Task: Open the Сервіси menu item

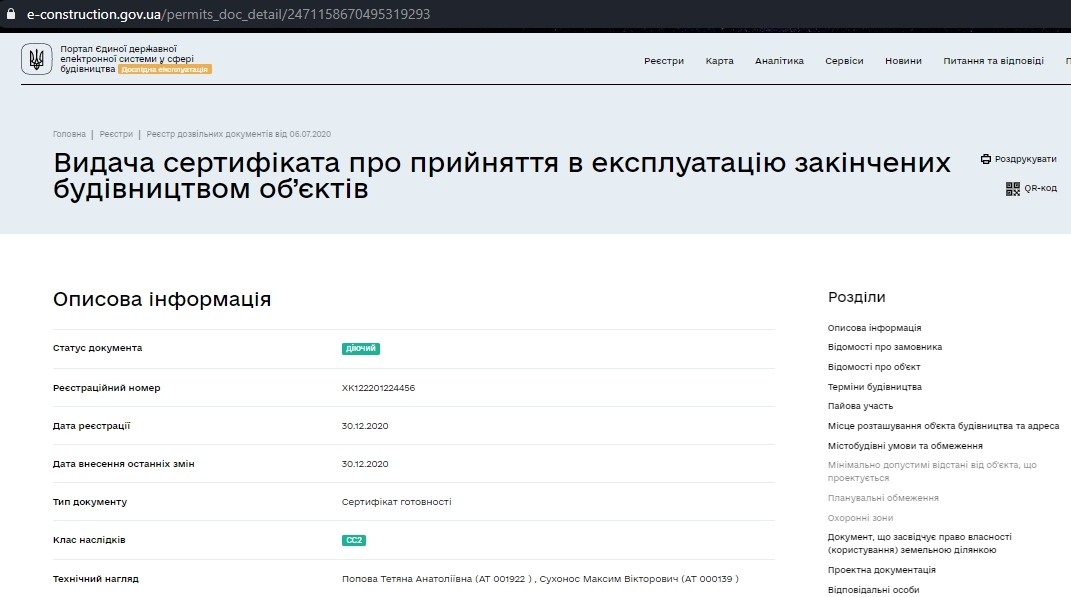Action: click(x=844, y=61)
